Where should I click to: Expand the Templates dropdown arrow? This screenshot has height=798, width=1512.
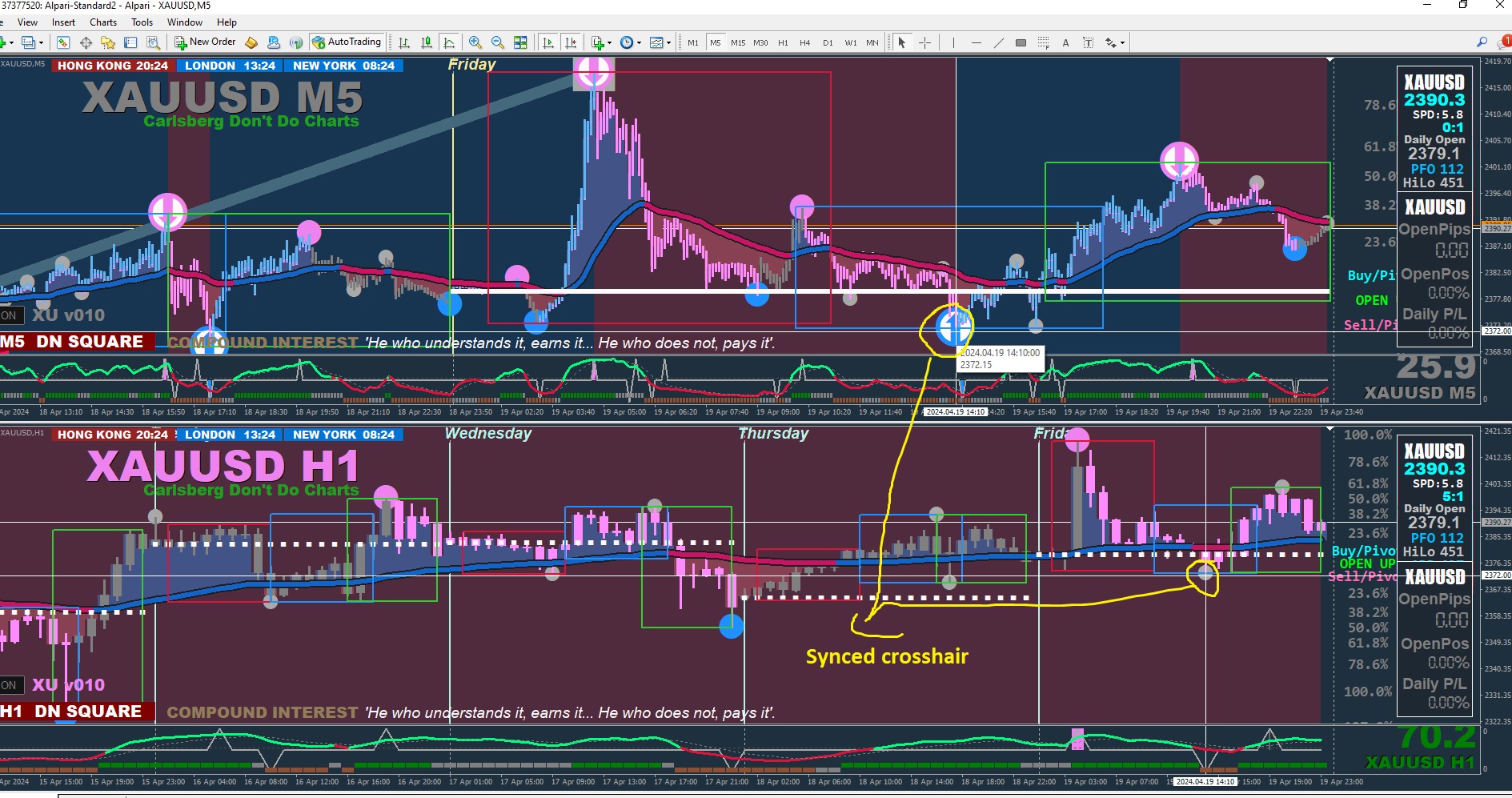pos(668,42)
